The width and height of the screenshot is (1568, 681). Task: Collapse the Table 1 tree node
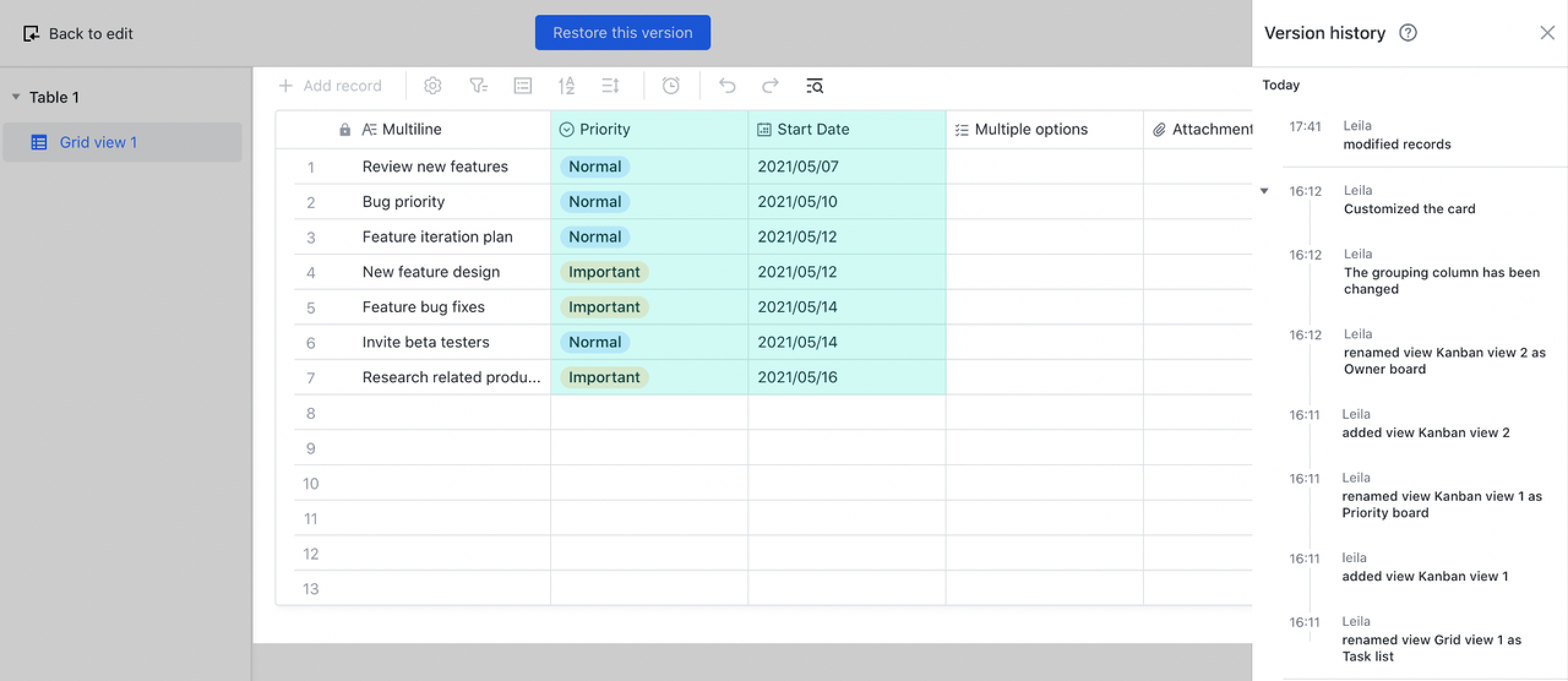click(16, 97)
